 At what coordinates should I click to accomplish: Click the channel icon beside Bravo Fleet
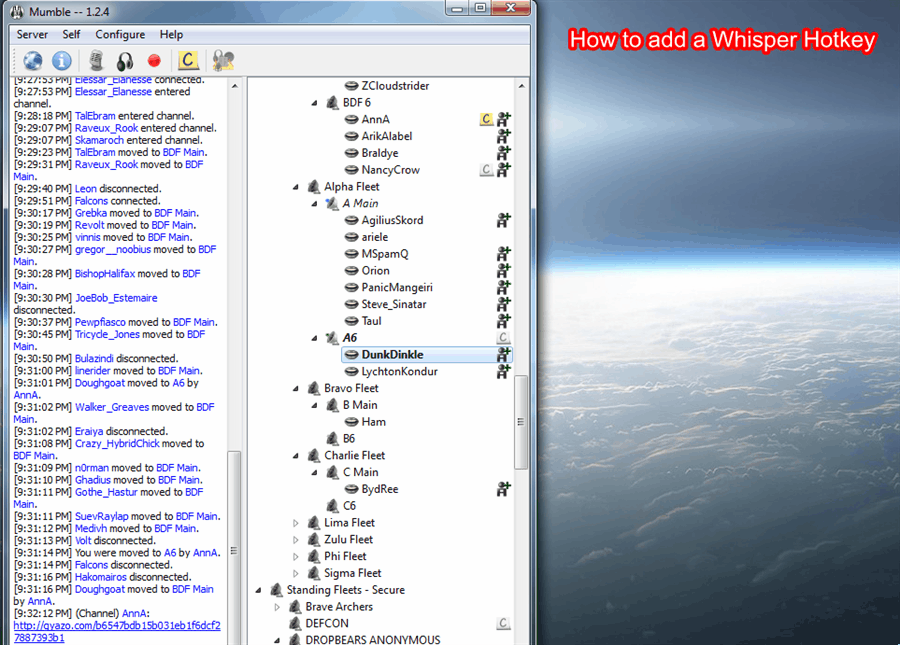point(313,388)
